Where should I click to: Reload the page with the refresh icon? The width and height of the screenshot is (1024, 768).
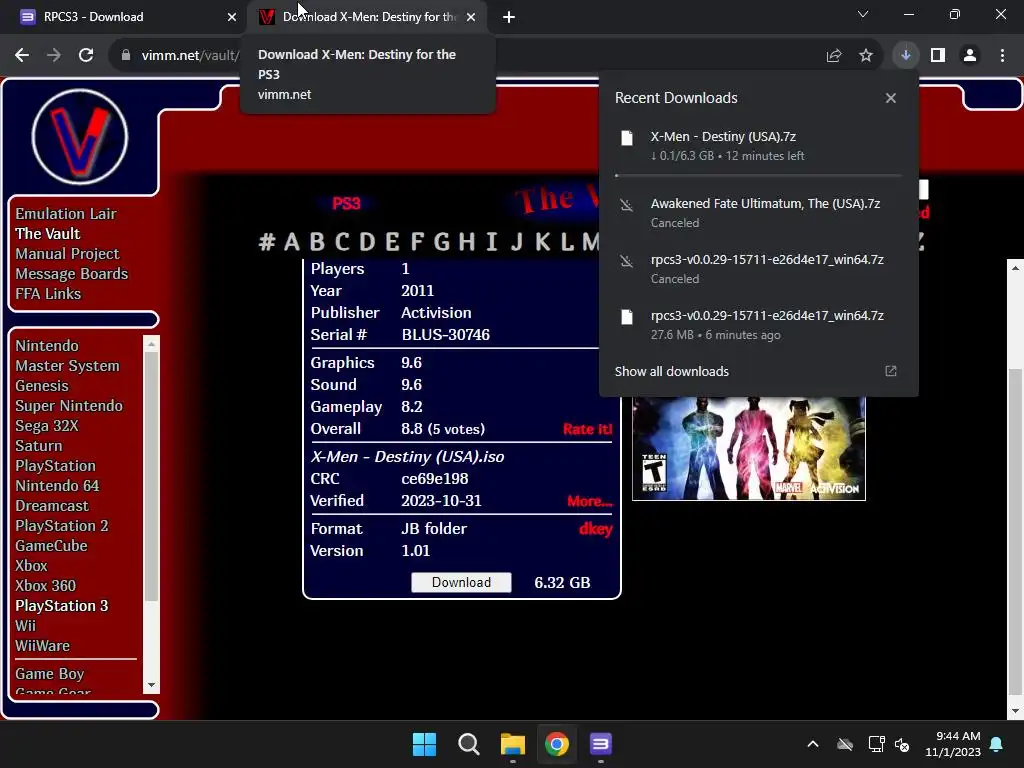click(86, 56)
